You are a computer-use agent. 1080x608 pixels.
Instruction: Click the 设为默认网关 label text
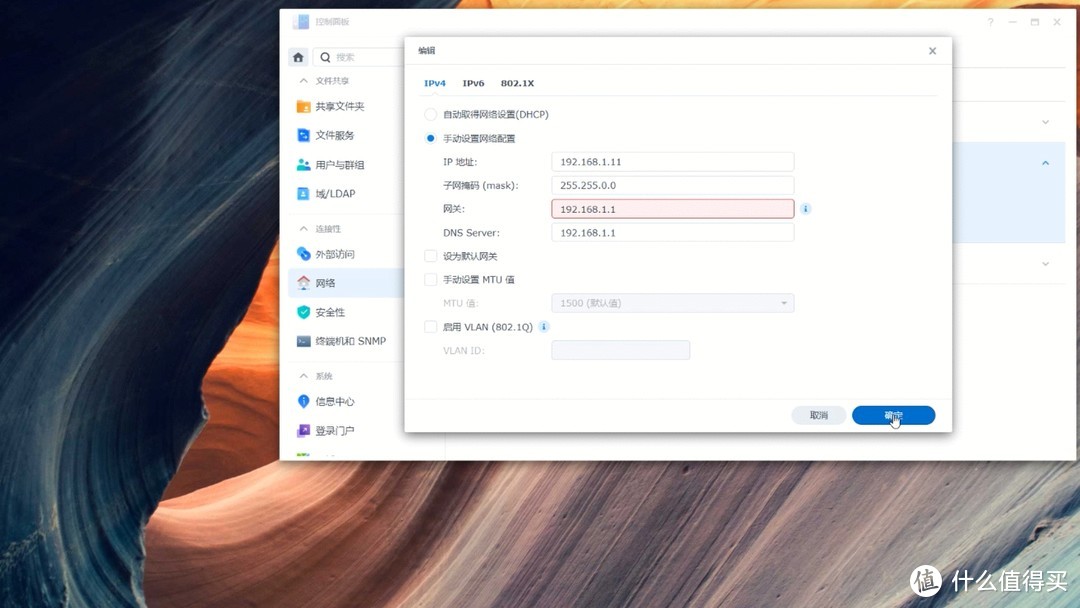(470, 256)
